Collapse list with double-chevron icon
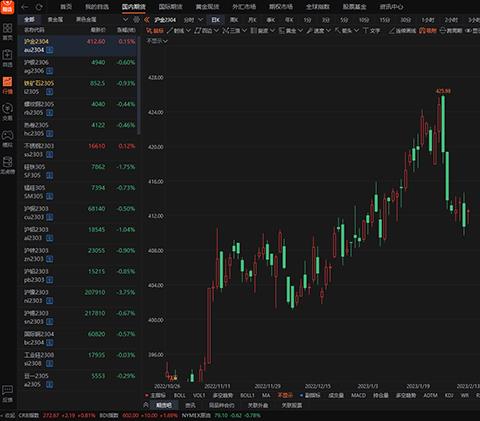Screen dimensions: 480x421 (x=147, y=20)
